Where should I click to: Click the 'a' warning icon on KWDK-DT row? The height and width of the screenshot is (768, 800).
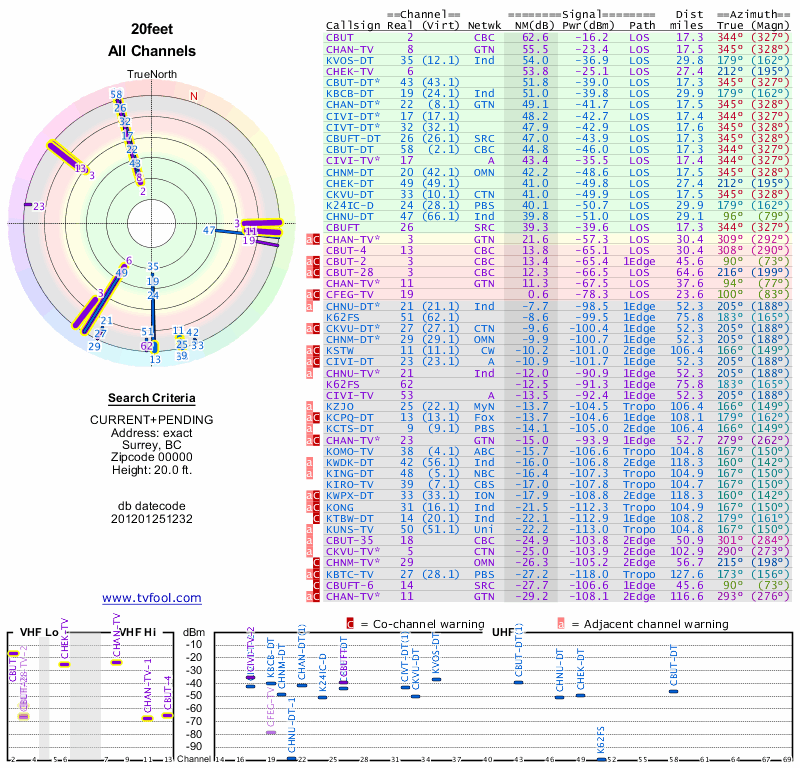(x=309, y=463)
